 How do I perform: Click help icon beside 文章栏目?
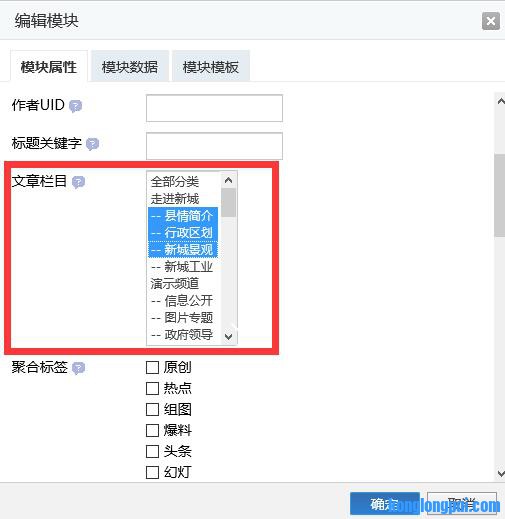tap(78, 182)
